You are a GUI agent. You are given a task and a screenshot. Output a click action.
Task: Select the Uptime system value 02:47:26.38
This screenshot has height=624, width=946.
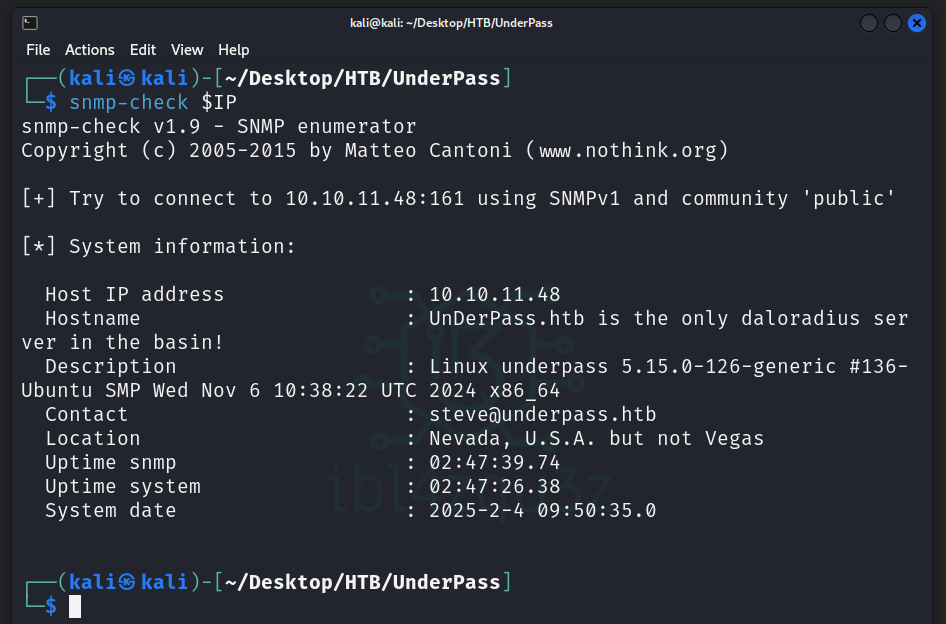(495, 486)
